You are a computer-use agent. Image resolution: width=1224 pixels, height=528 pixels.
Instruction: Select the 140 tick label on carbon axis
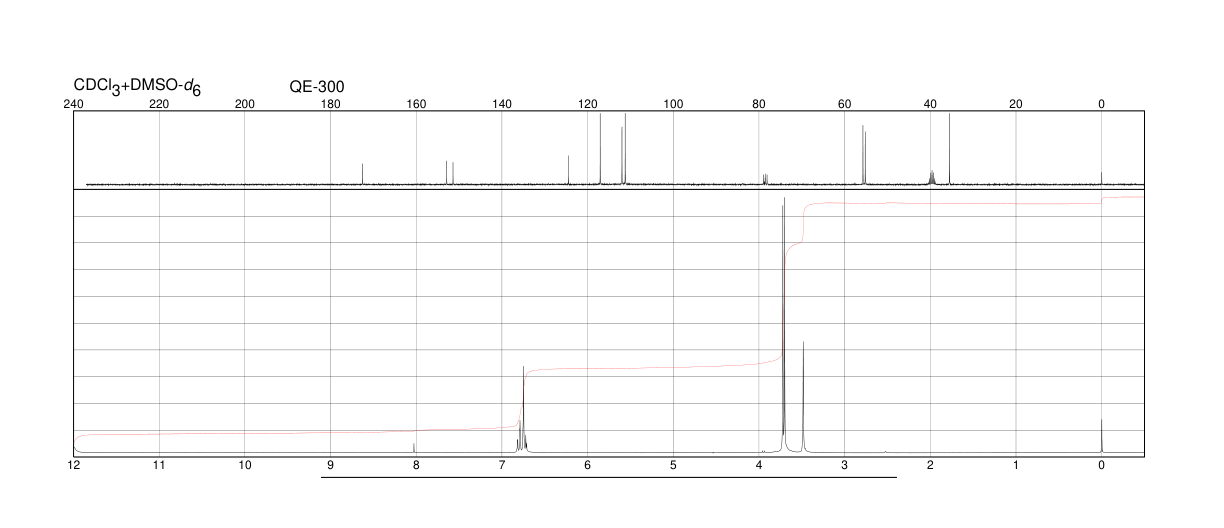[502, 104]
